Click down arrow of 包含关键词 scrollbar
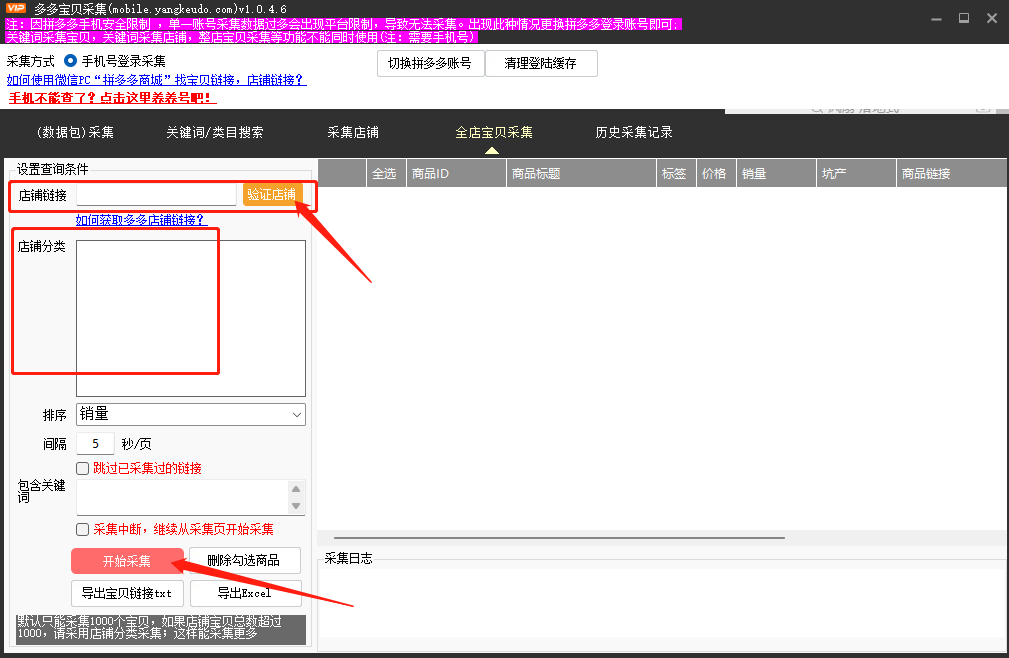This screenshot has width=1009, height=658. click(x=296, y=506)
